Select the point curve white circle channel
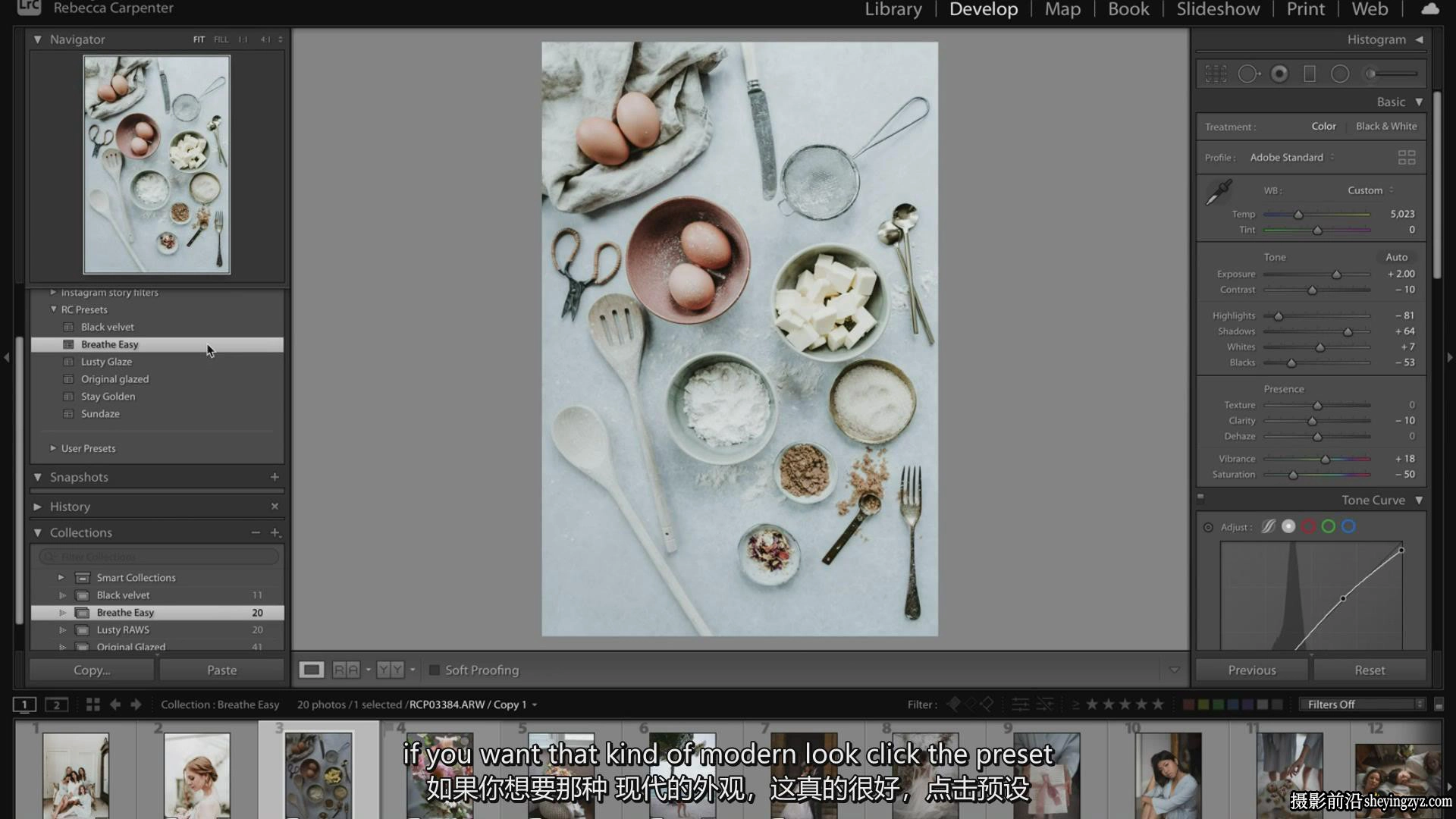1456x819 pixels. pos(1288,526)
